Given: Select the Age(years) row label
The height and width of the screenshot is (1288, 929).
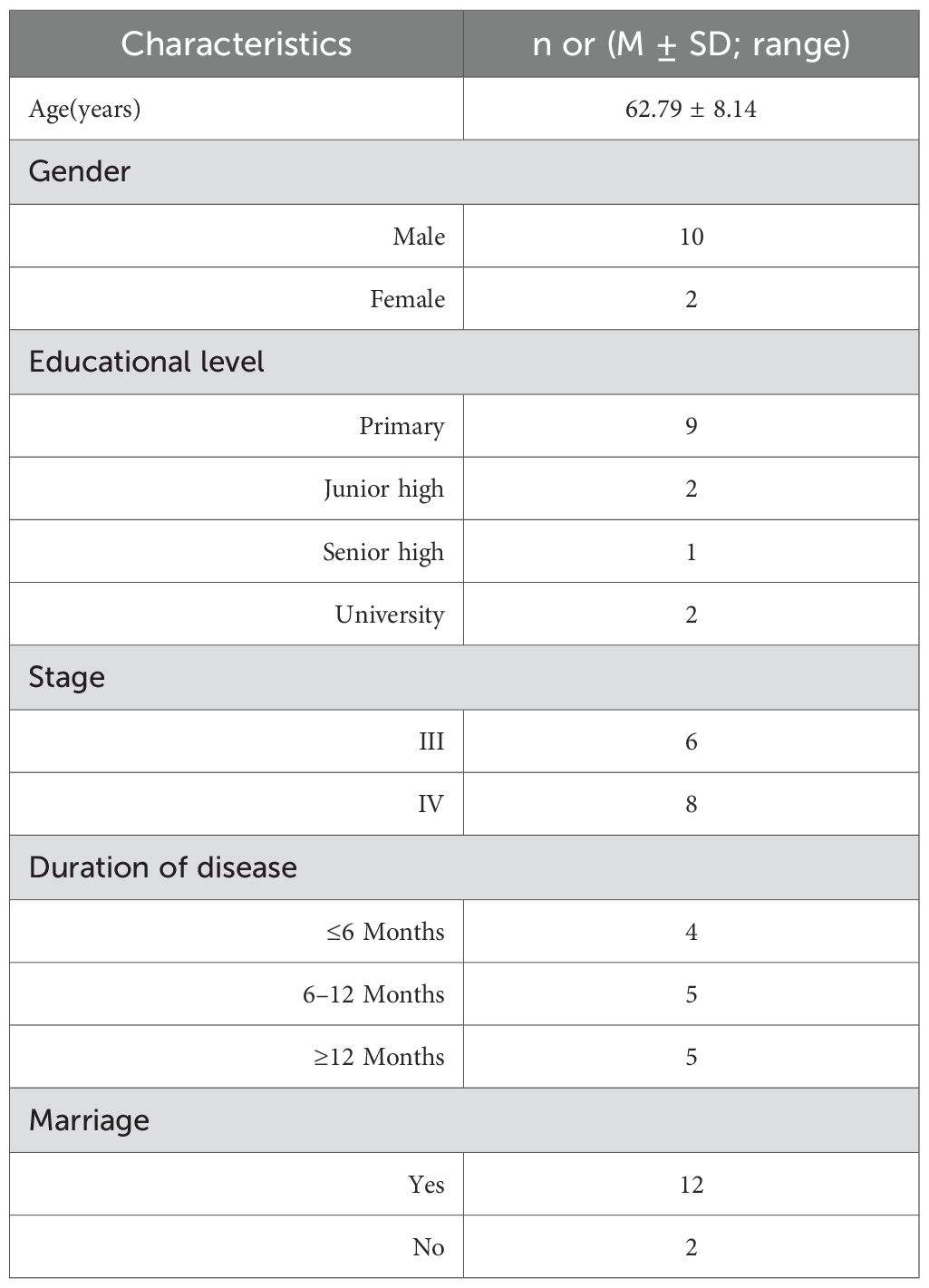Looking at the screenshot, I should pos(84,110).
